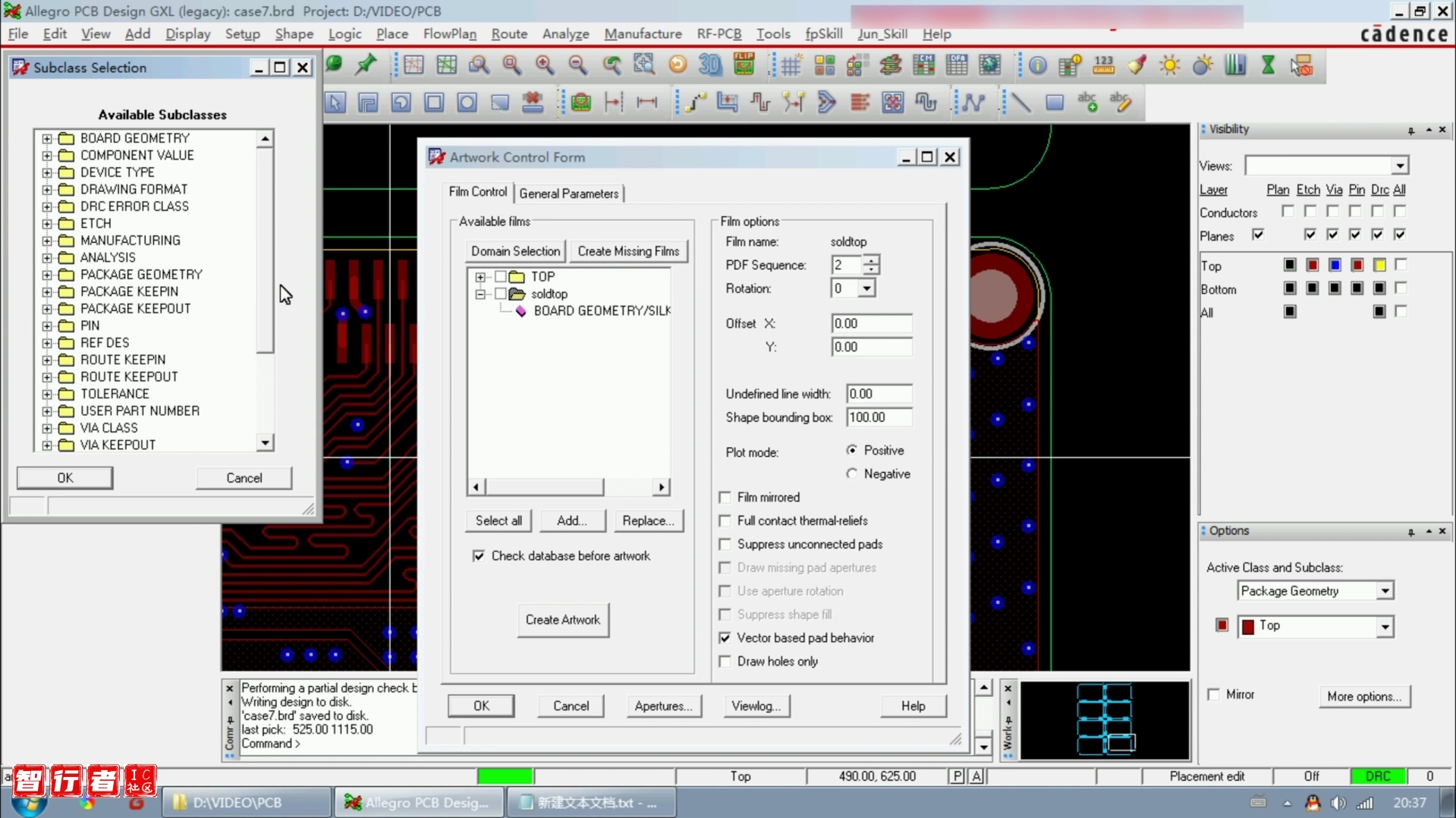Click the Create Artwork button
The width and height of the screenshot is (1456, 818).
562,620
